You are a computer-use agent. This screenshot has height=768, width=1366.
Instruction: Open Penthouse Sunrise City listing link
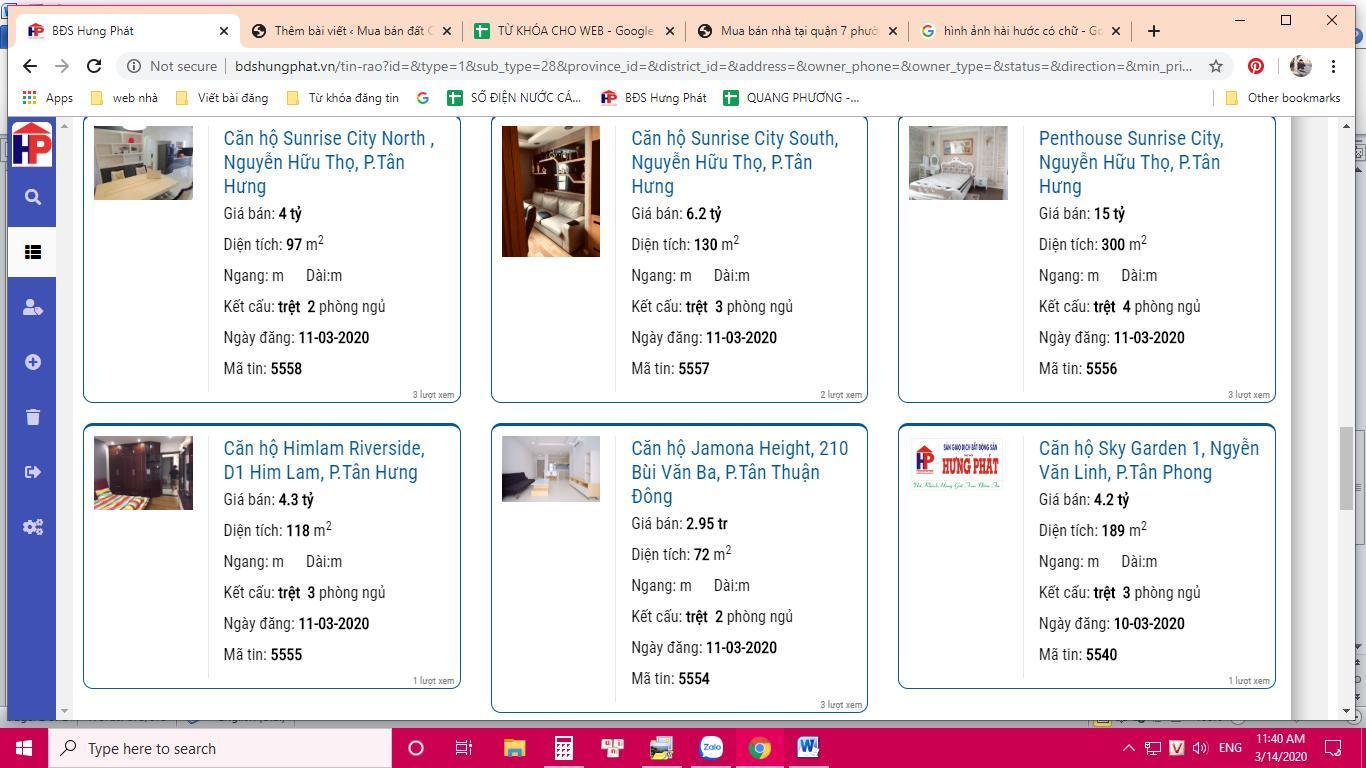point(1130,162)
